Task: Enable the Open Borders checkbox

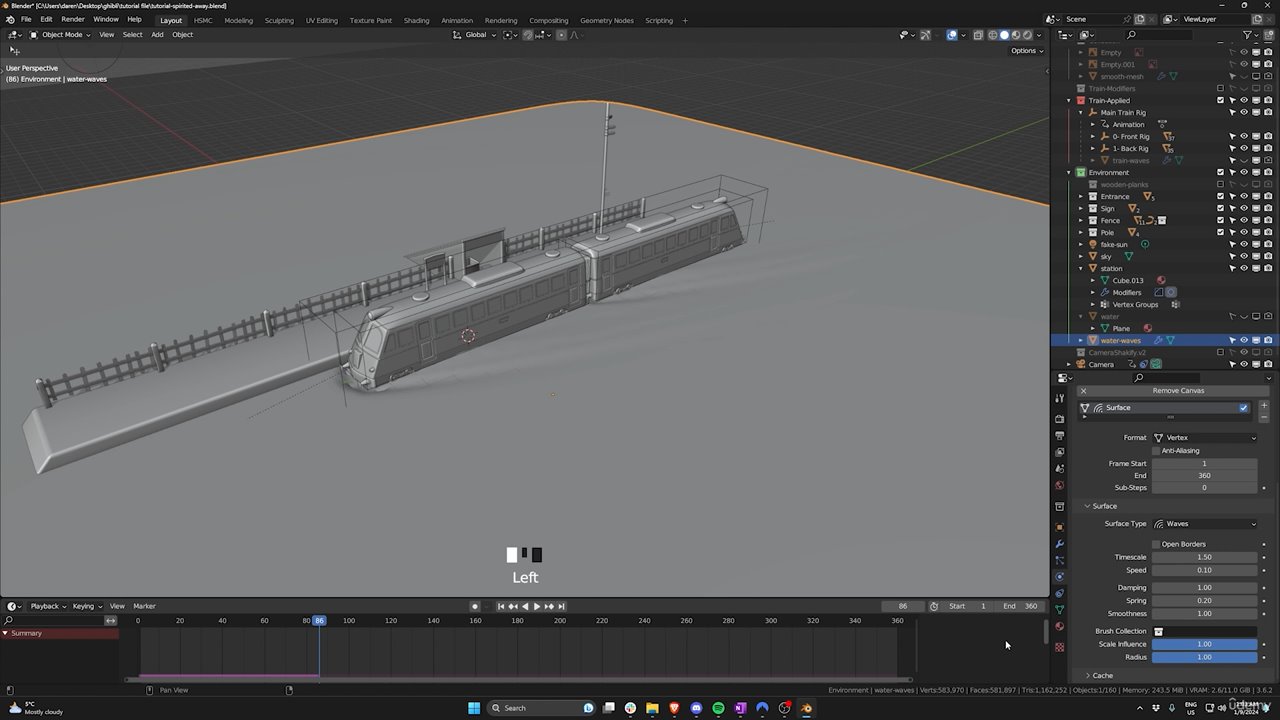Action: pyautogui.click(x=1156, y=544)
